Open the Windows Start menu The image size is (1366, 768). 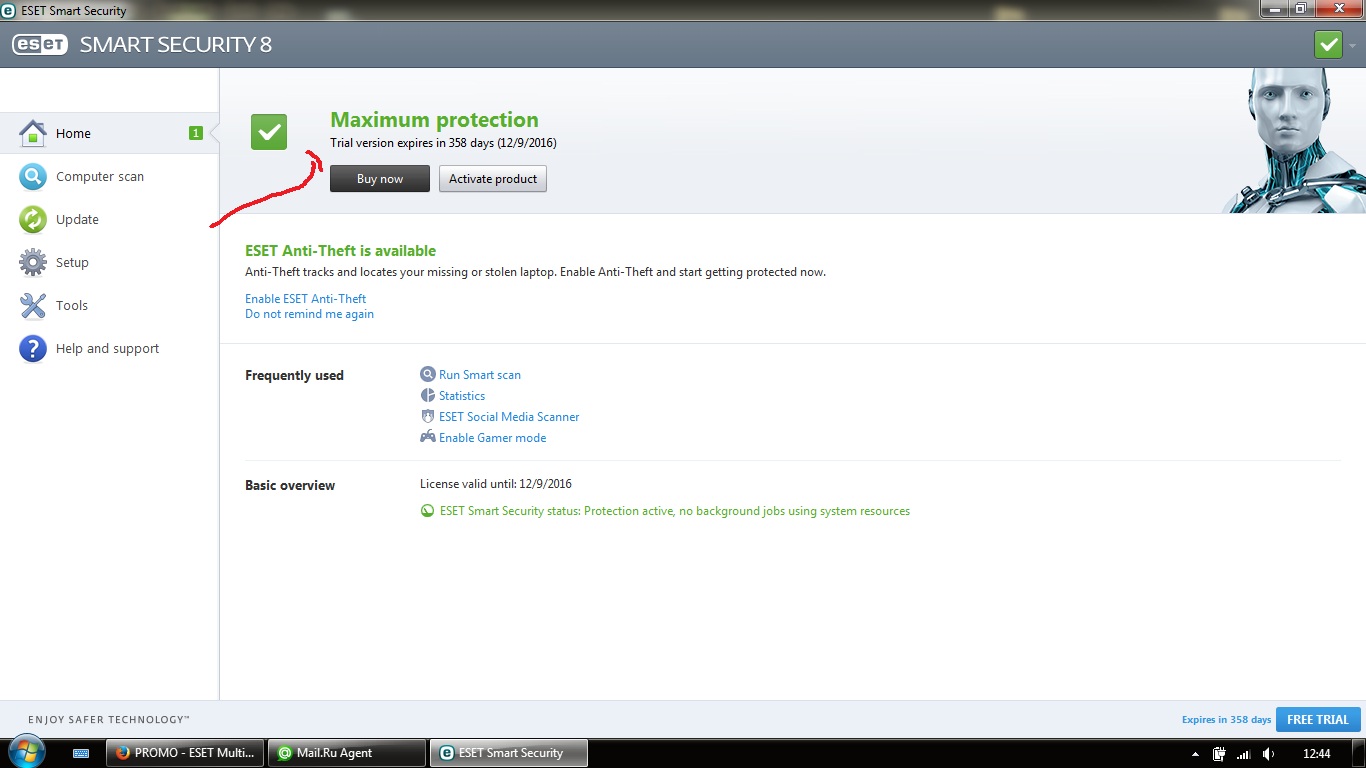(27, 753)
